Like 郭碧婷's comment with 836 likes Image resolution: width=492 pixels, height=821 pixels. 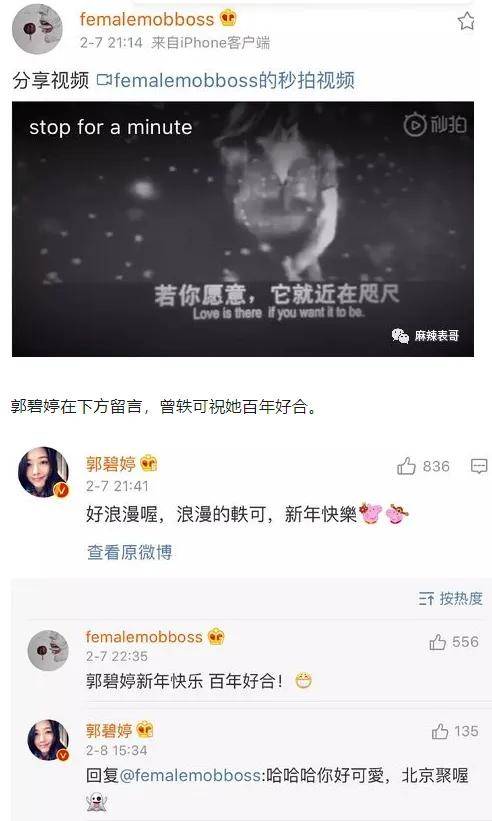point(406,466)
